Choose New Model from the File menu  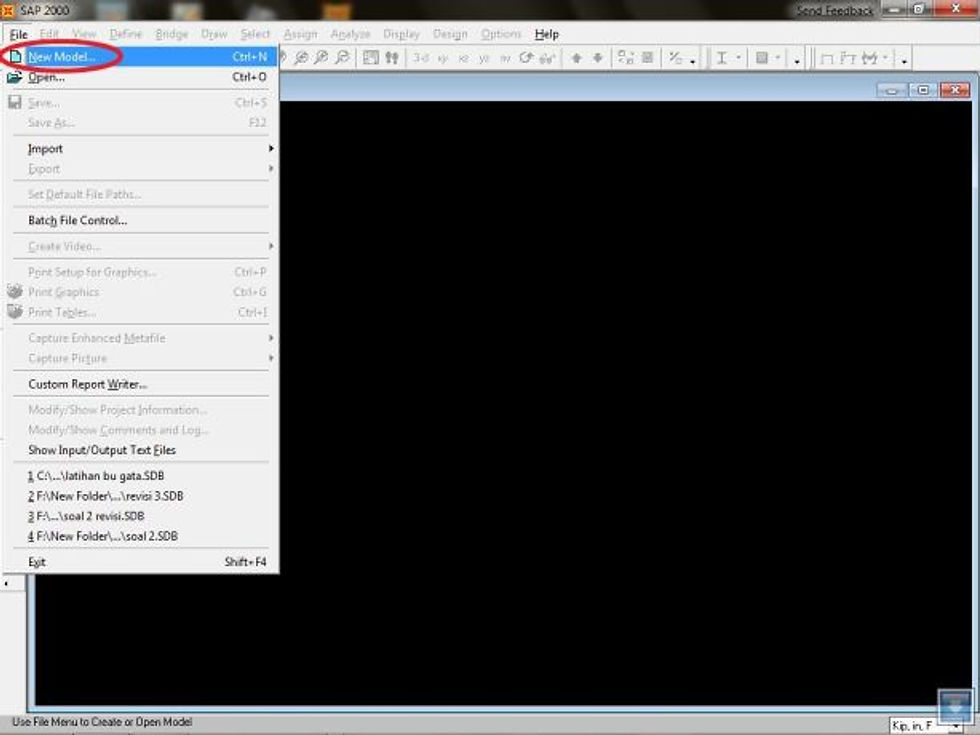pyautogui.click(x=140, y=57)
